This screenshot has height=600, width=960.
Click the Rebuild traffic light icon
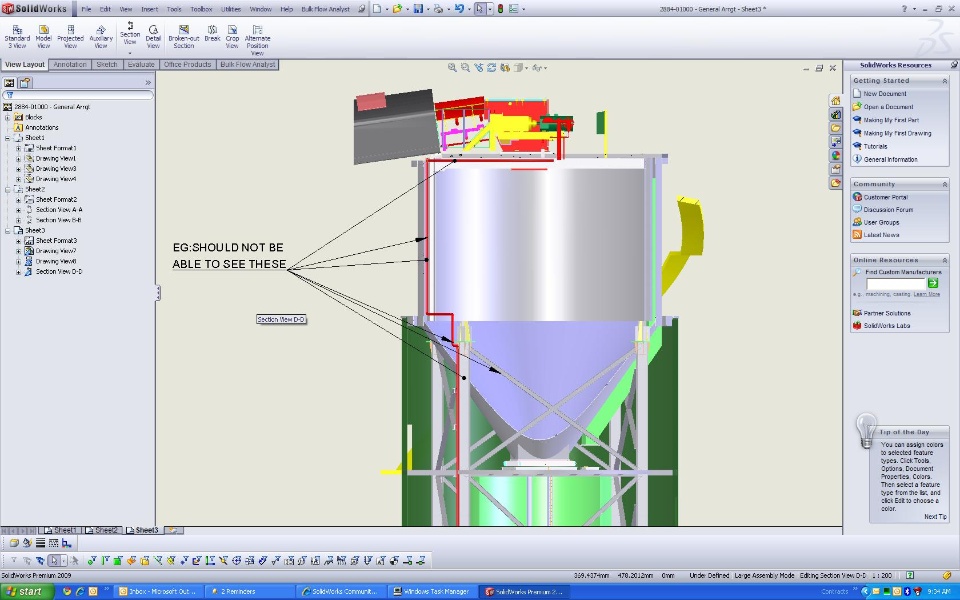(500, 9)
